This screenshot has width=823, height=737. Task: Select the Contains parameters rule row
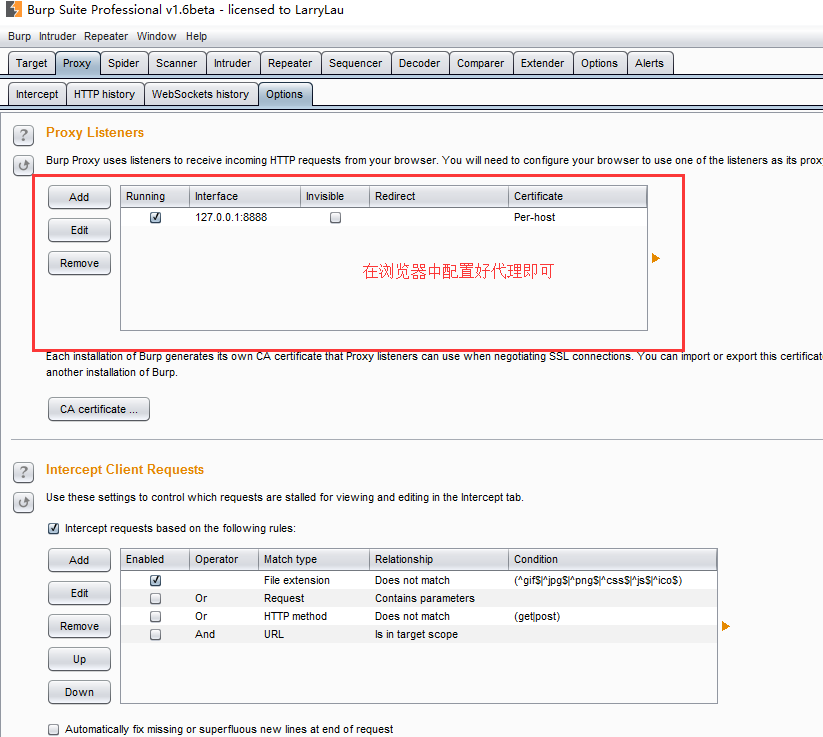tap(419, 598)
